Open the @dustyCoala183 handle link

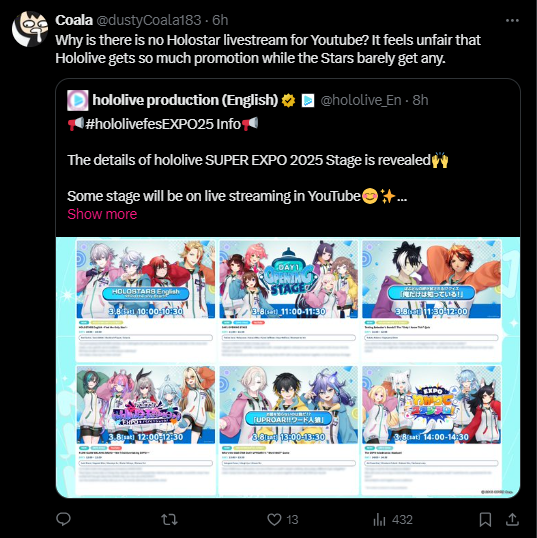pyautogui.click(x=149, y=20)
